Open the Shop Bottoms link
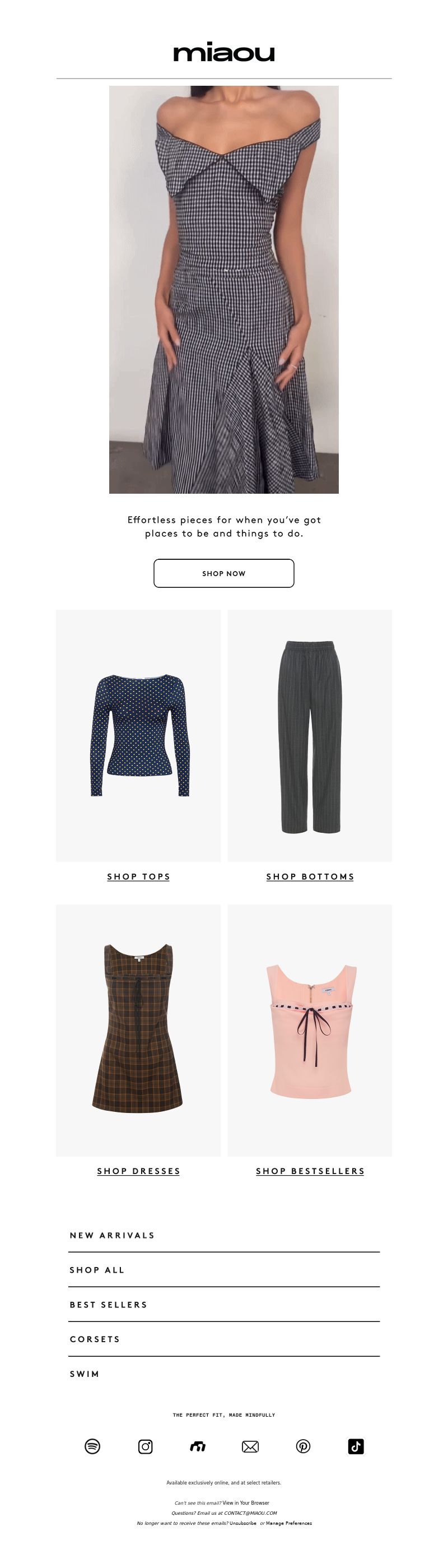 click(x=310, y=876)
